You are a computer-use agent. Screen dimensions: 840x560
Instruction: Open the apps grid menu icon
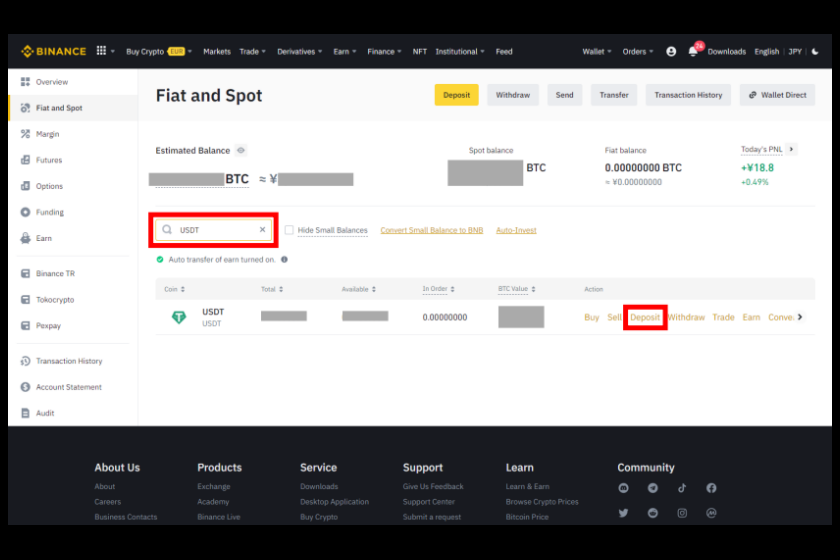click(101, 51)
